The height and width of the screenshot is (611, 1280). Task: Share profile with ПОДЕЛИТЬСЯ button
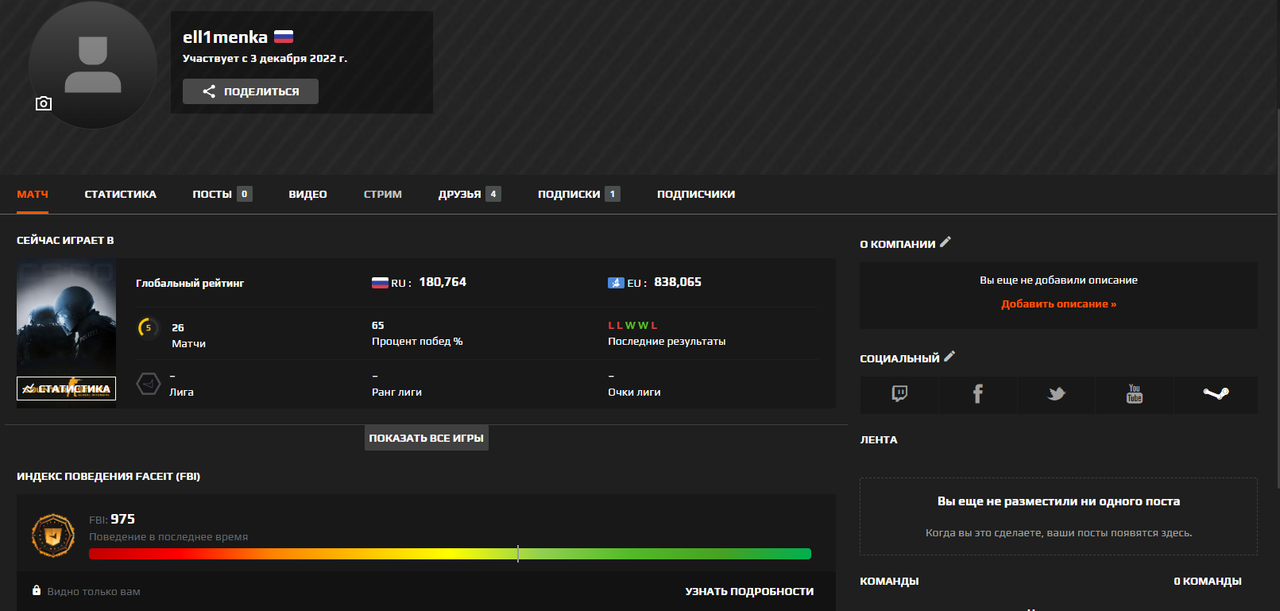pos(250,91)
